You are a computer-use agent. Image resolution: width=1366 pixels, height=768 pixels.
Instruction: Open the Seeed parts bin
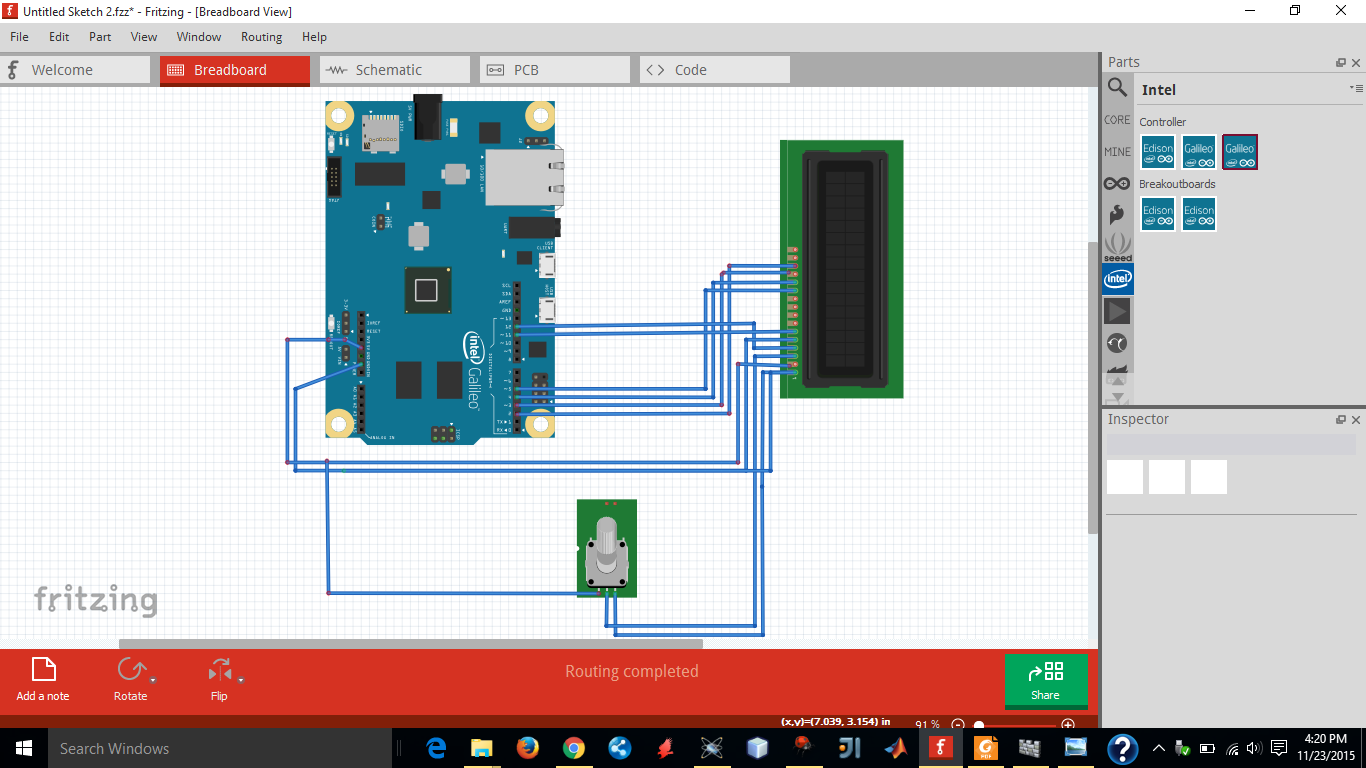[x=1117, y=246]
